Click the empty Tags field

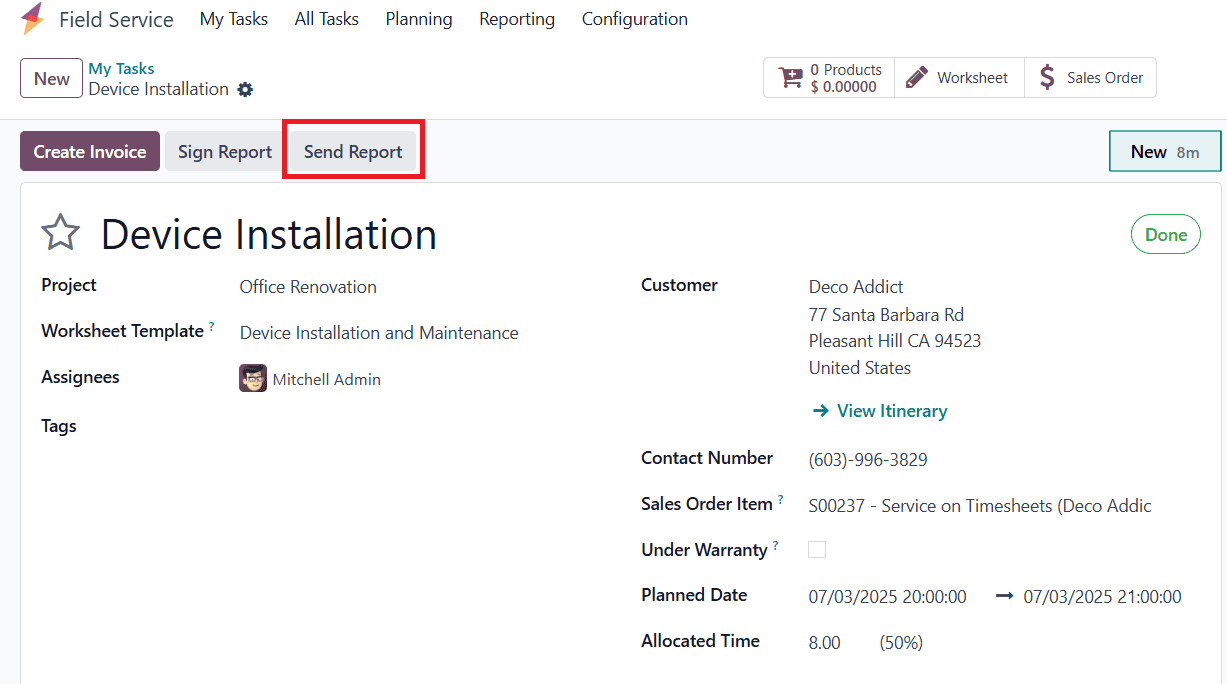tap(419, 426)
